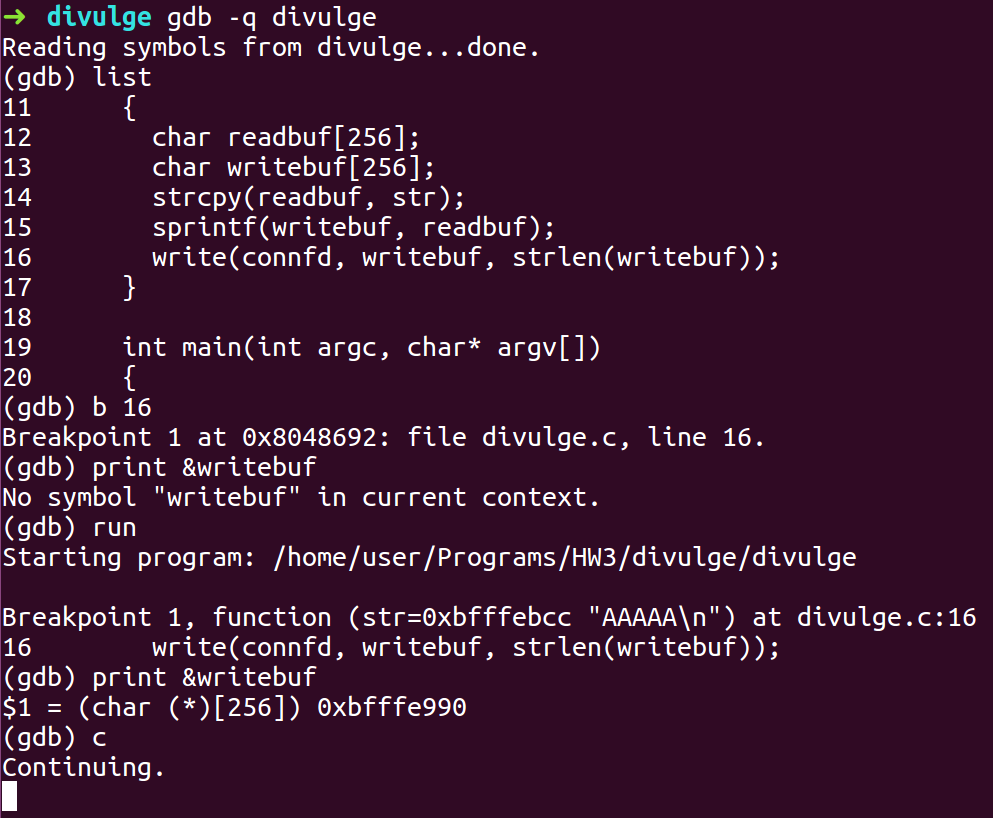Click the 'strcpy(readbuf, str);' line
993x818 pixels.
(x=308, y=198)
